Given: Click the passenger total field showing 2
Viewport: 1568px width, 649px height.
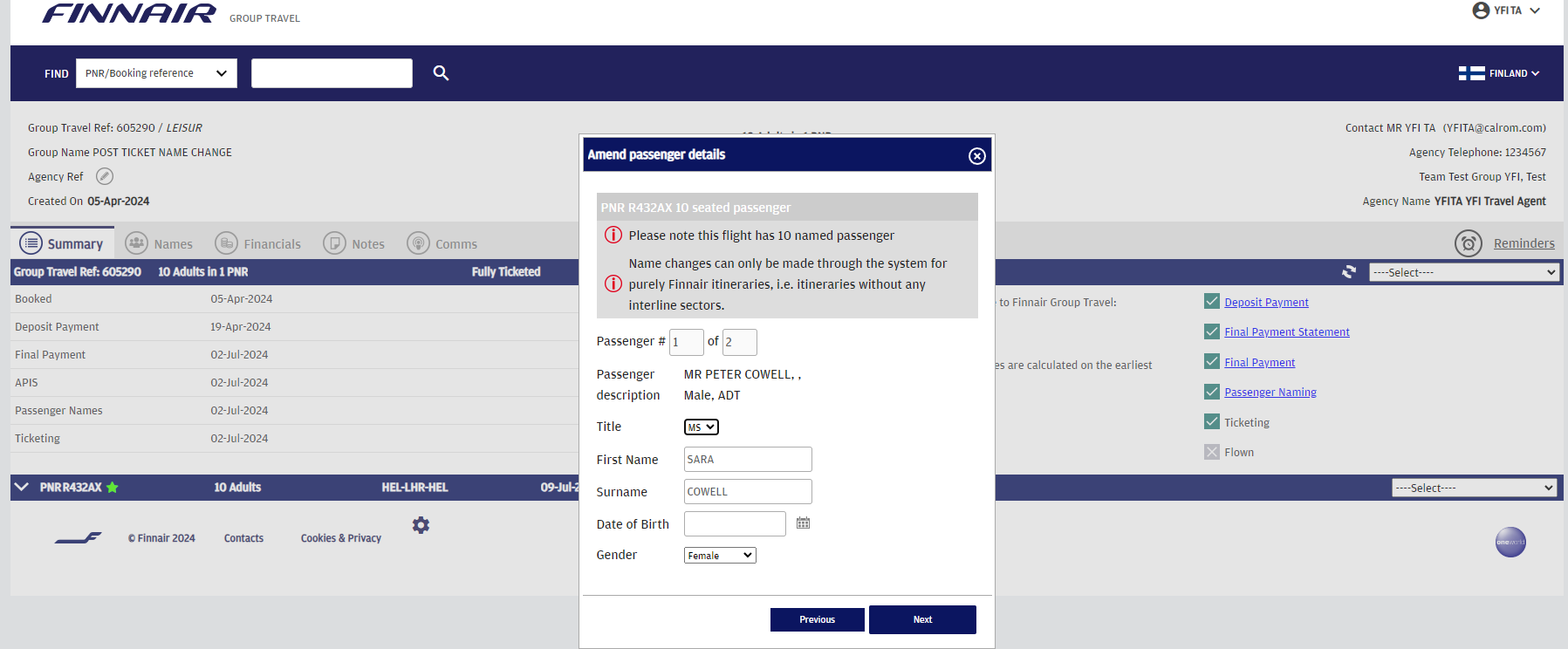Looking at the screenshot, I should [740, 342].
